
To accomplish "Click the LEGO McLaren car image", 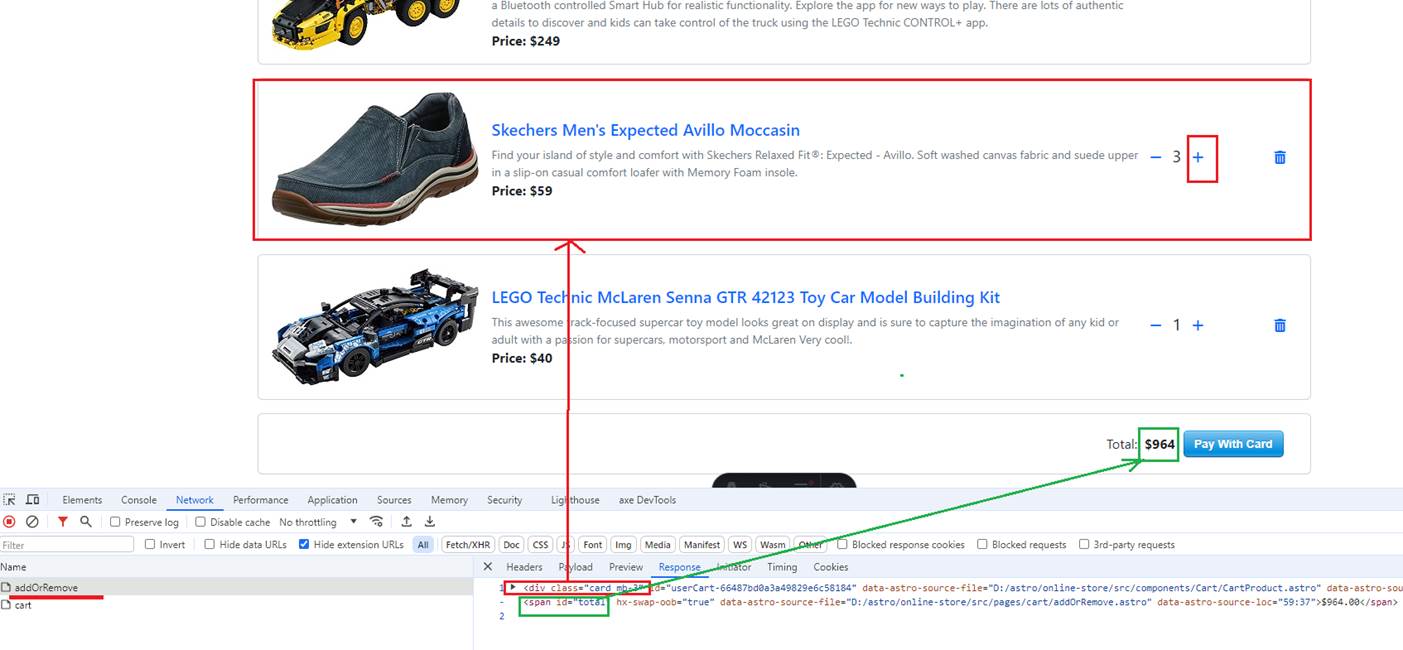I will (375, 325).
